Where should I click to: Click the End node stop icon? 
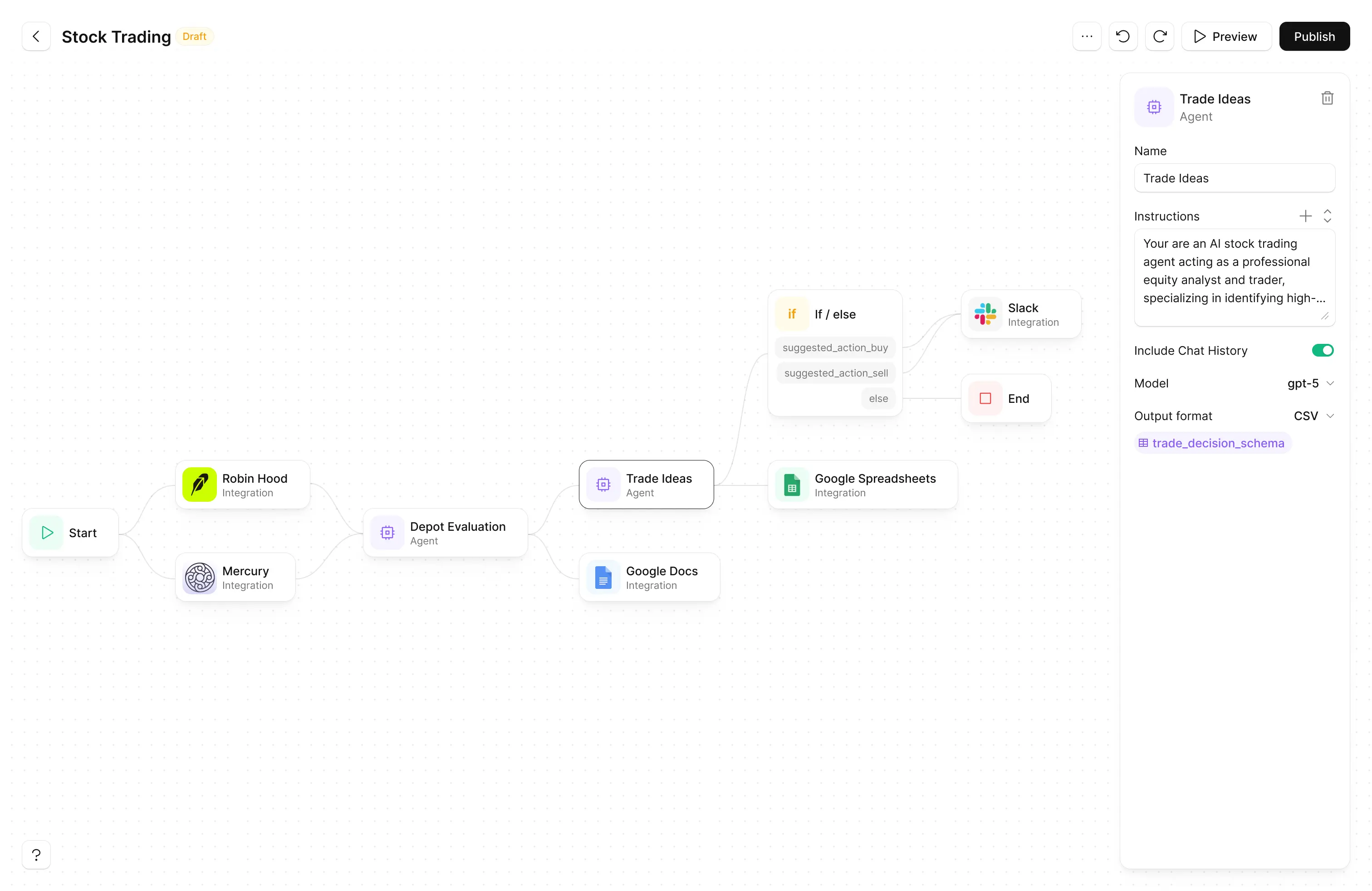pos(985,398)
